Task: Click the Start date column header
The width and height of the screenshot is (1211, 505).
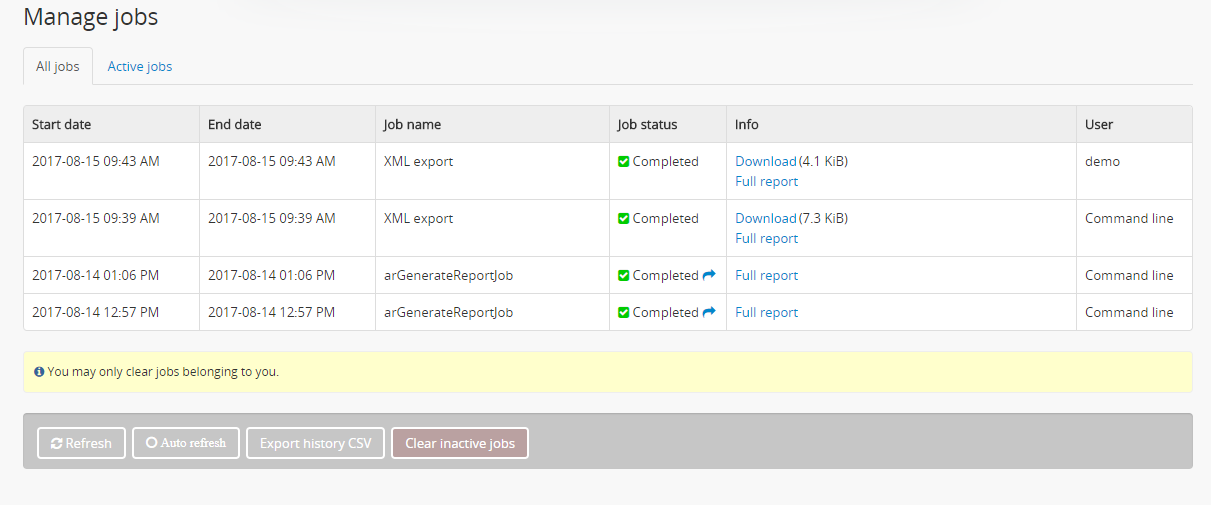Action: [62, 125]
